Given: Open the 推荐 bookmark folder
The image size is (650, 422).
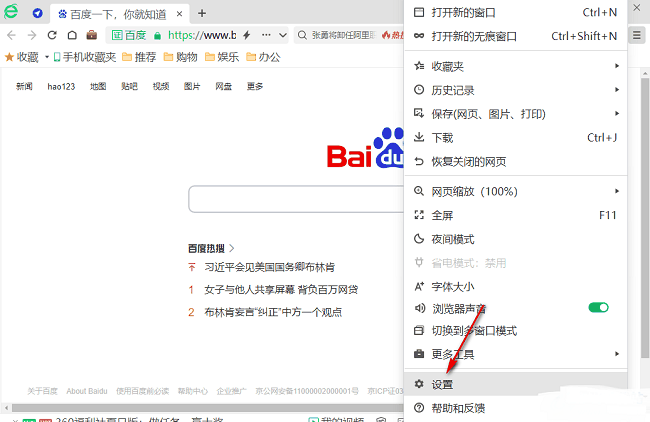Looking at the screenshot, I should 139,57.
